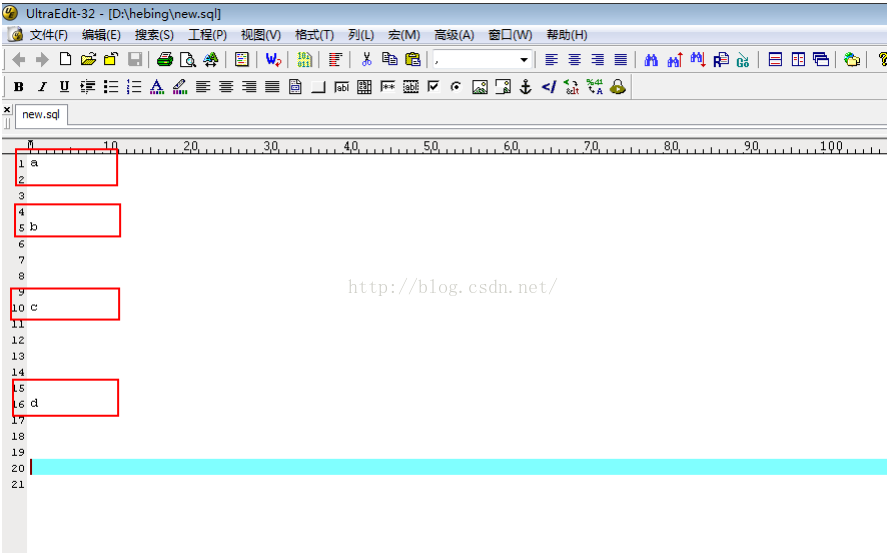This screenshot has height=553, width=887.
Task: Open the 视图(V) menu
Action: [261, 35]
